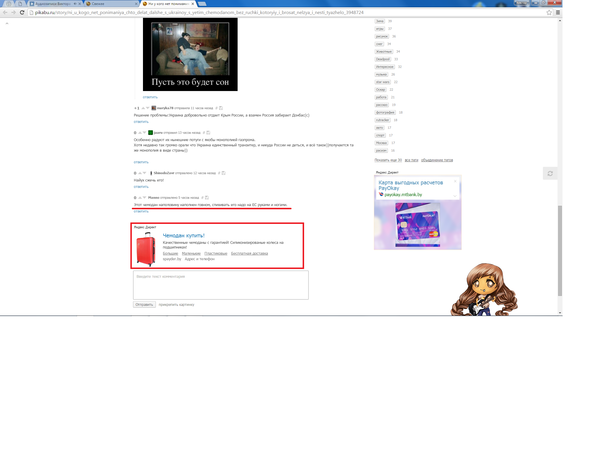Click the scrollbar down arrow
The image size is (600, 449).
pos(560,313)
